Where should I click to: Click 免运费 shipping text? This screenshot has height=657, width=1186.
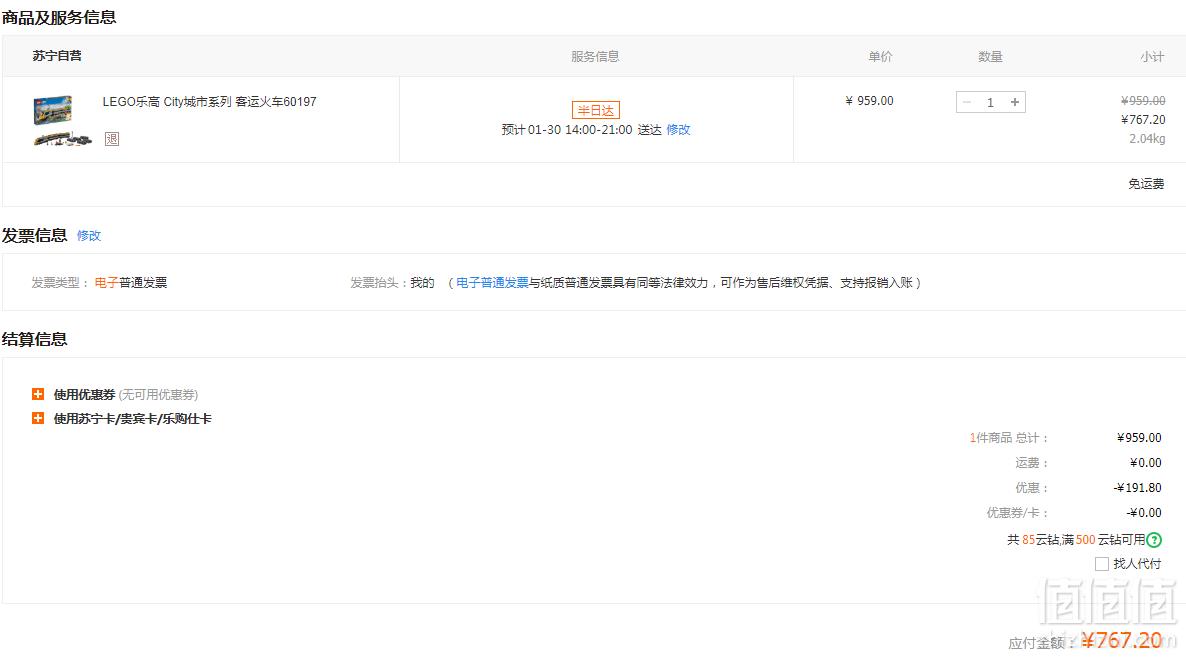coord(1146,184)
